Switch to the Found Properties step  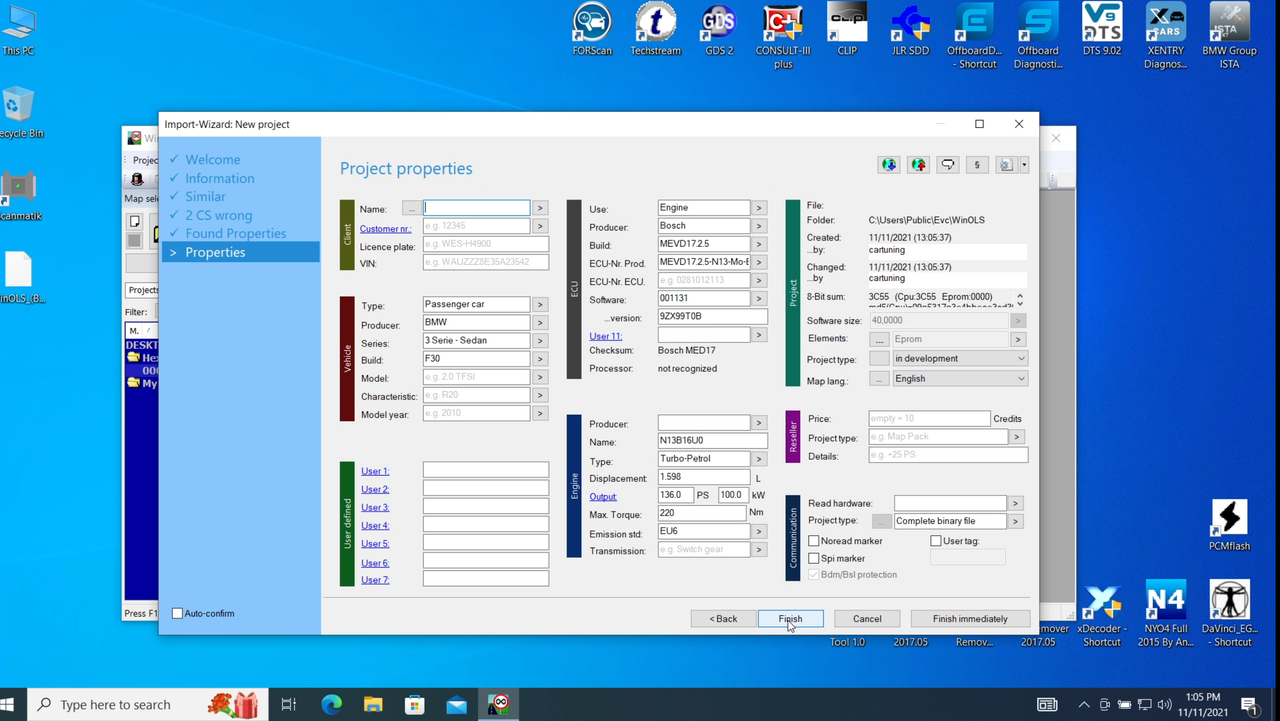tap(235, 233)
